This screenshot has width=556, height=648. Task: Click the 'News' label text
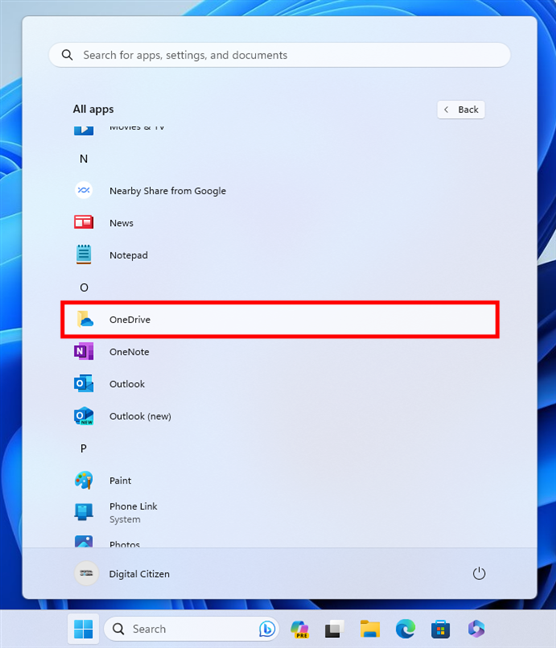[x=121, y=223]
